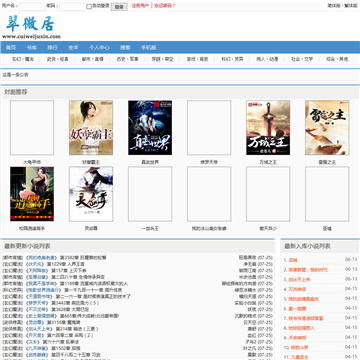Open 英雄联盟：我的时代 in newest list
This screenshot has height=360, width=360.
tap(308, 270)
